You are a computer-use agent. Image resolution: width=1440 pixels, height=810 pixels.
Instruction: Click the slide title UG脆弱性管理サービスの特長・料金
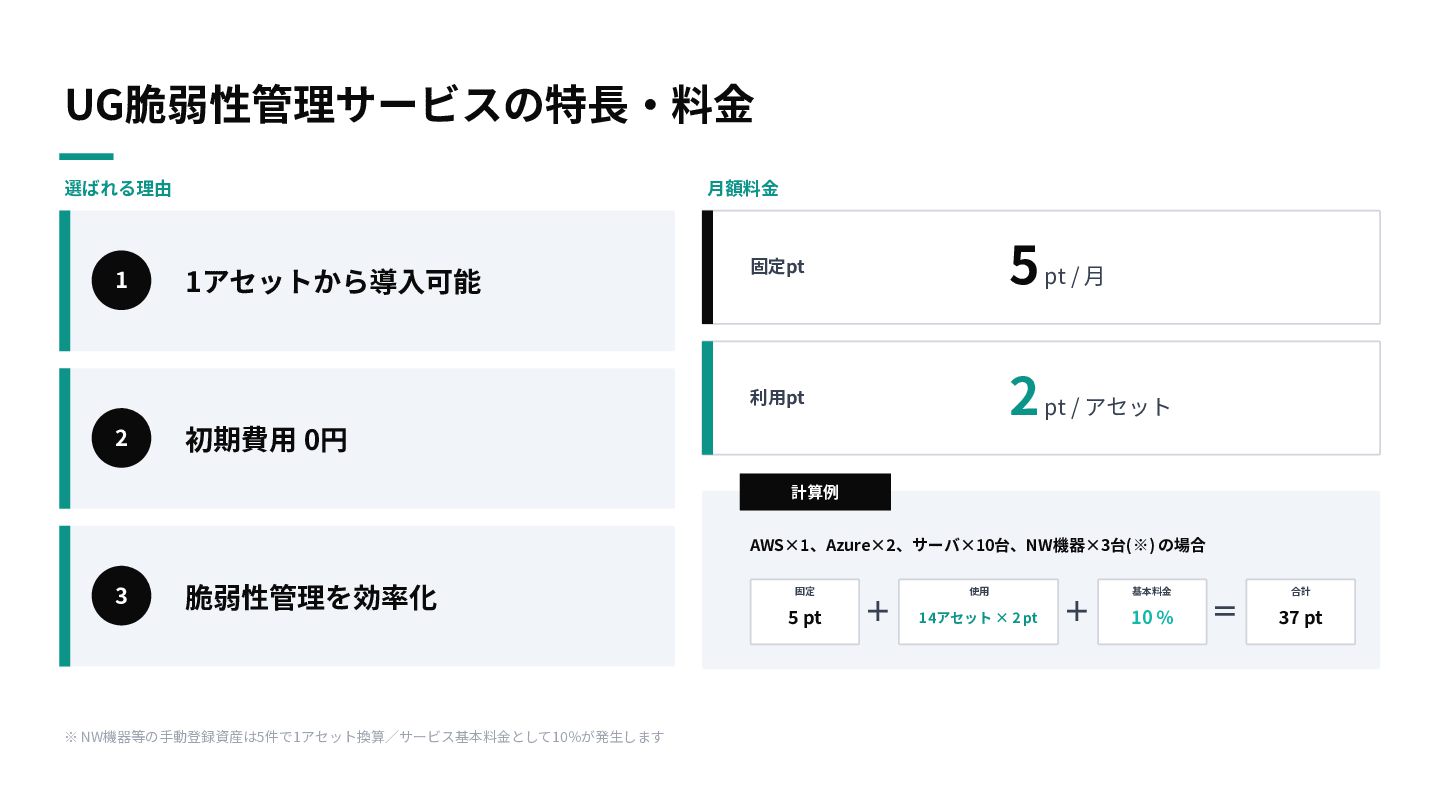(409, 106)
